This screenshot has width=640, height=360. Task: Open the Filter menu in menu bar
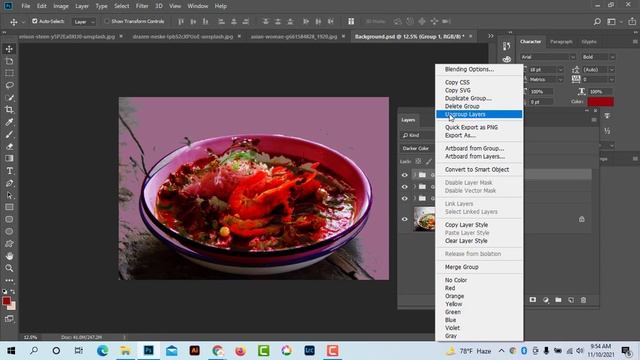pyautogui.click(x=142, y=6)
